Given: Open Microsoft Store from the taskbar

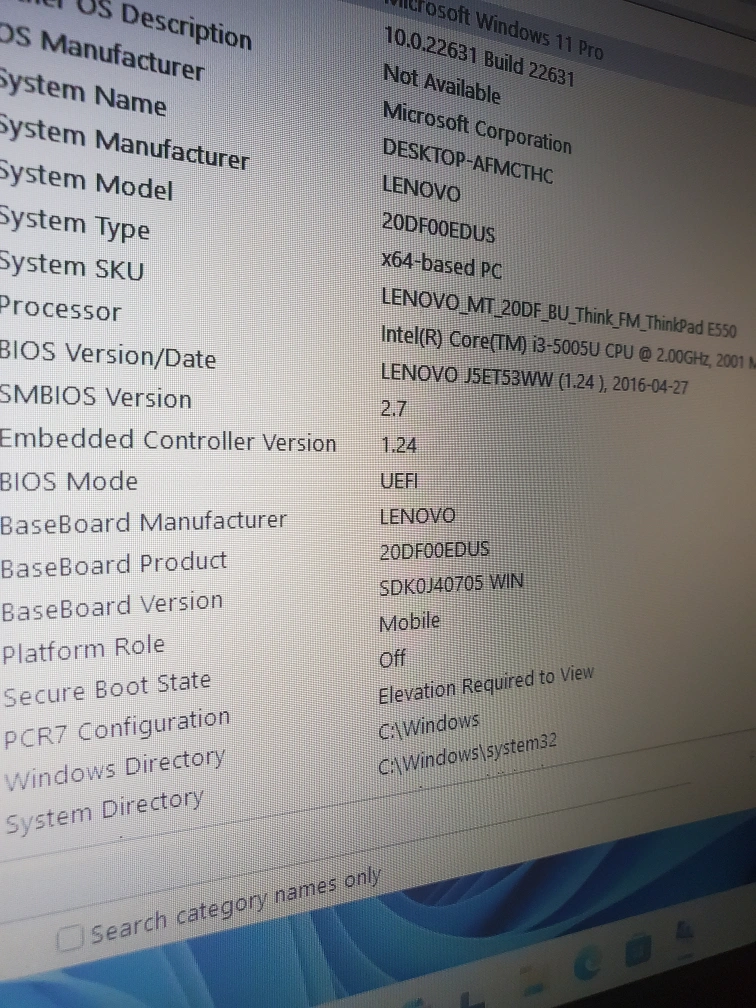Looking at the screenshot, I should pyautogui.click(x=638, y=950).
